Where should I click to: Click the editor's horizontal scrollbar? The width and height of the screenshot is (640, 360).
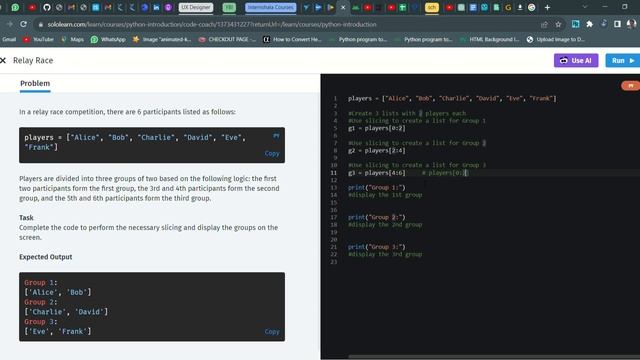pyautogui.click(x=494, y=357)
